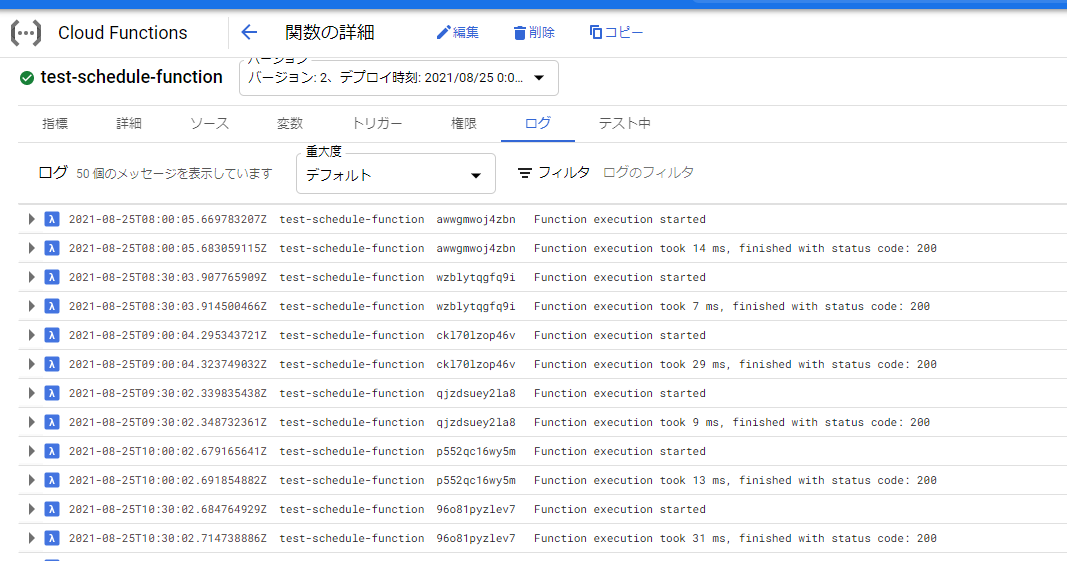Click lambda icon on 08:30:03.907 row
Viewport: 1067px width, 561px height.
click(52, 277)
